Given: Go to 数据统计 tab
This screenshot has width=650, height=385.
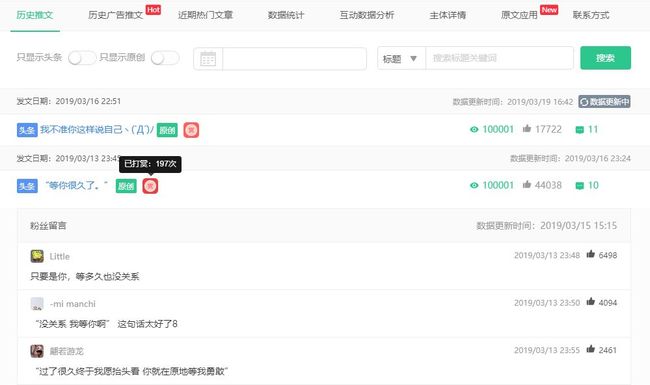Looking at the screenshot, I should (x=286, y=15).
